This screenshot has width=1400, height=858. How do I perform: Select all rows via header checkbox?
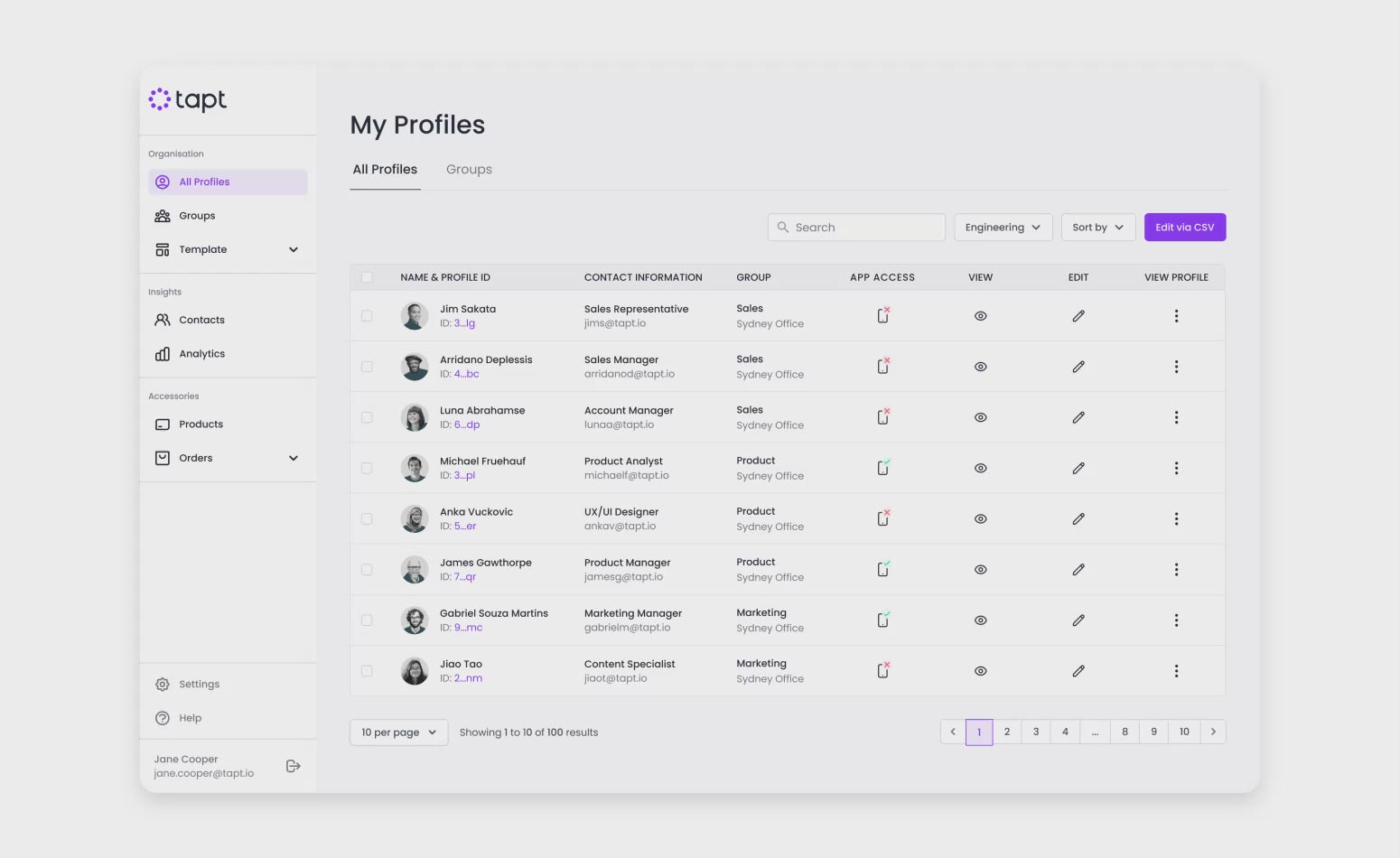coord(367,277)
